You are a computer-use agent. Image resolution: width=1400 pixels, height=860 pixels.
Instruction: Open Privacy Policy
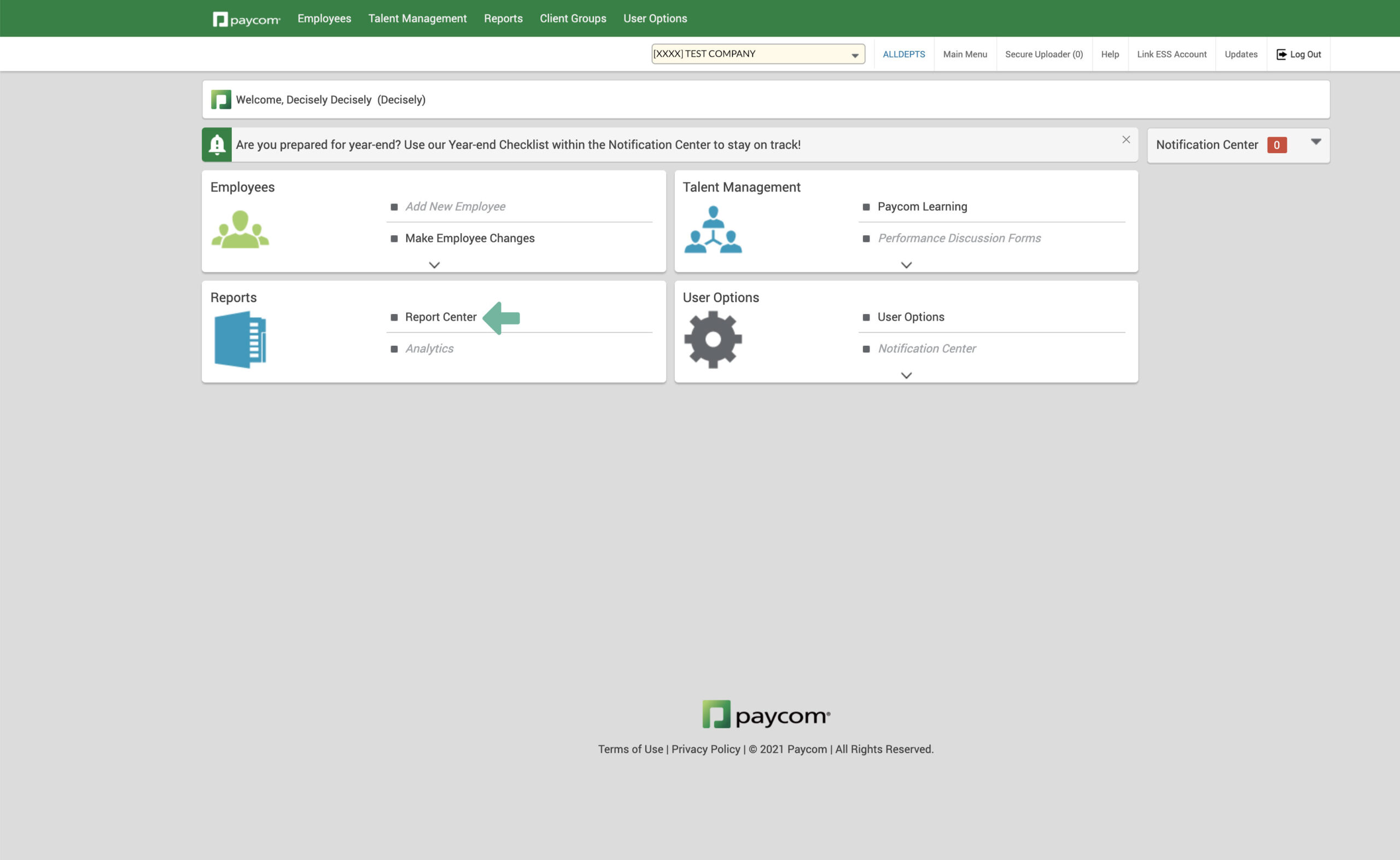(x=705, y=749)
